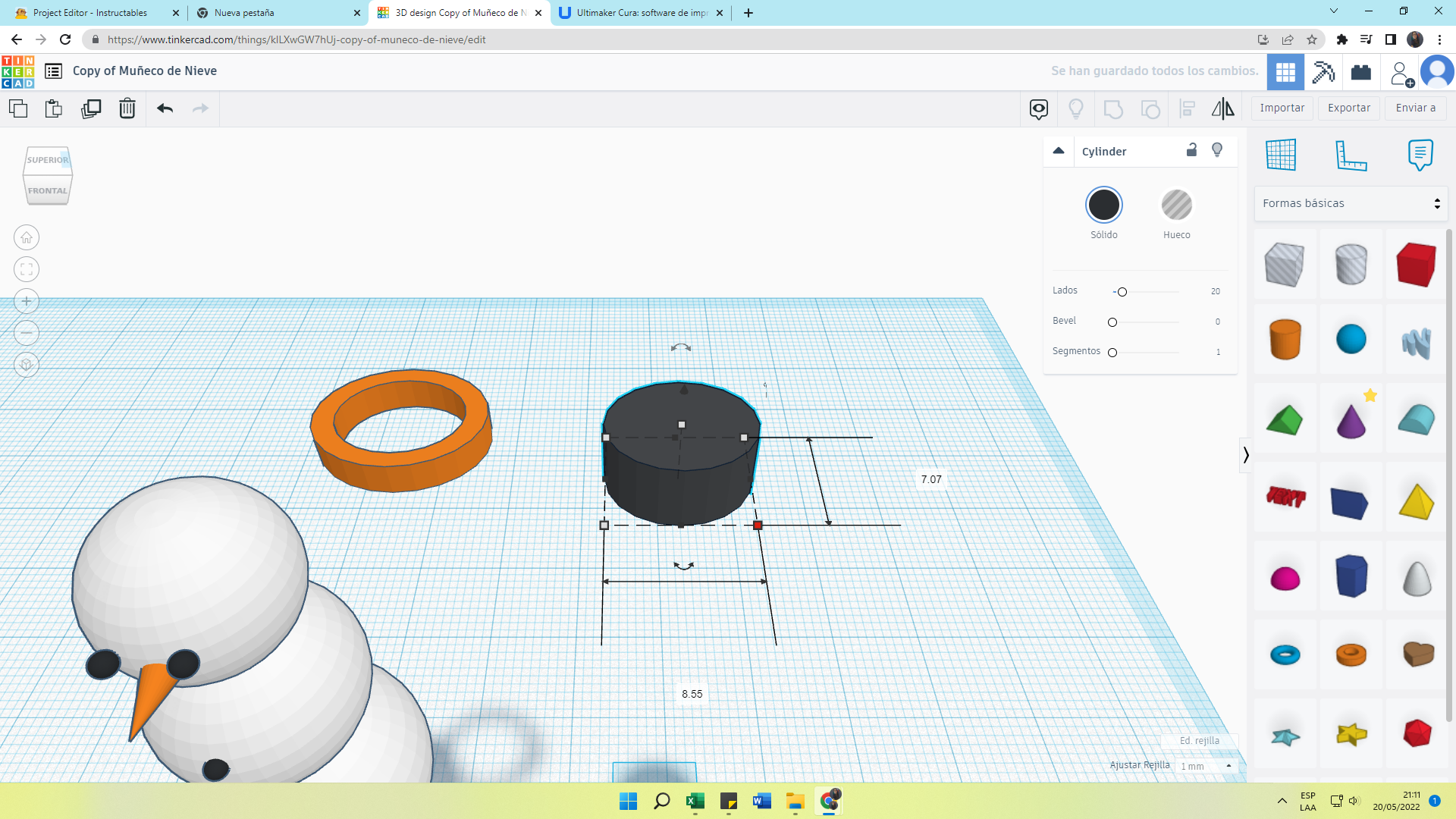Zoom in with plus button

27,301
